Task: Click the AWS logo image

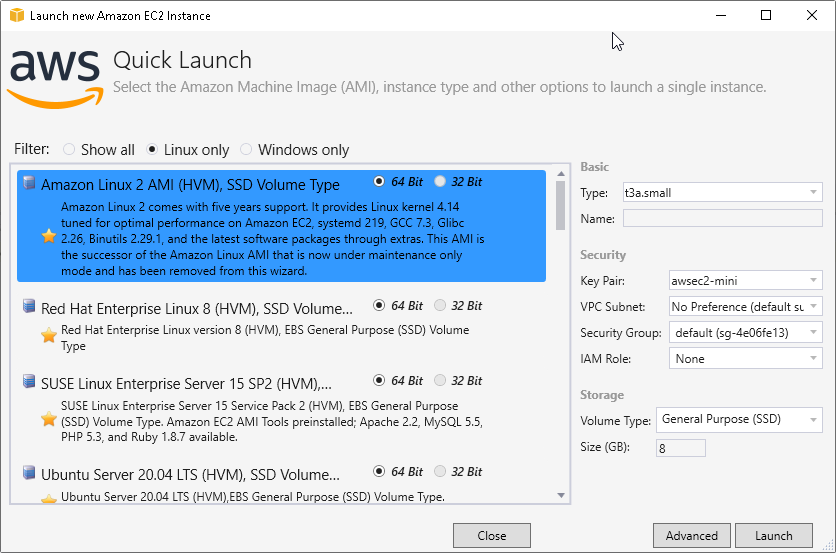Action: click(55, 79)
